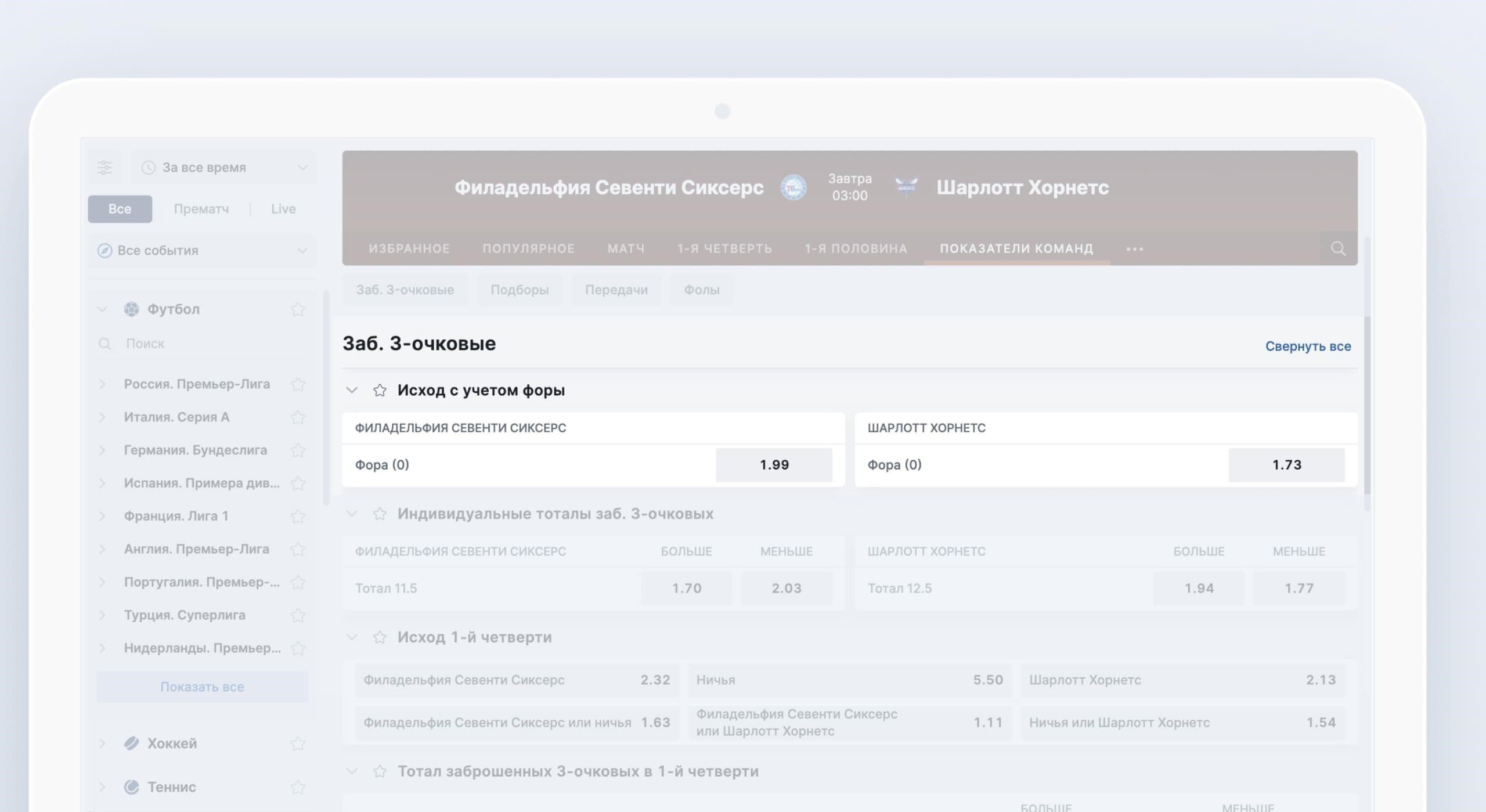
Task: Open the Все события dropdown
Action: (202, 251)
